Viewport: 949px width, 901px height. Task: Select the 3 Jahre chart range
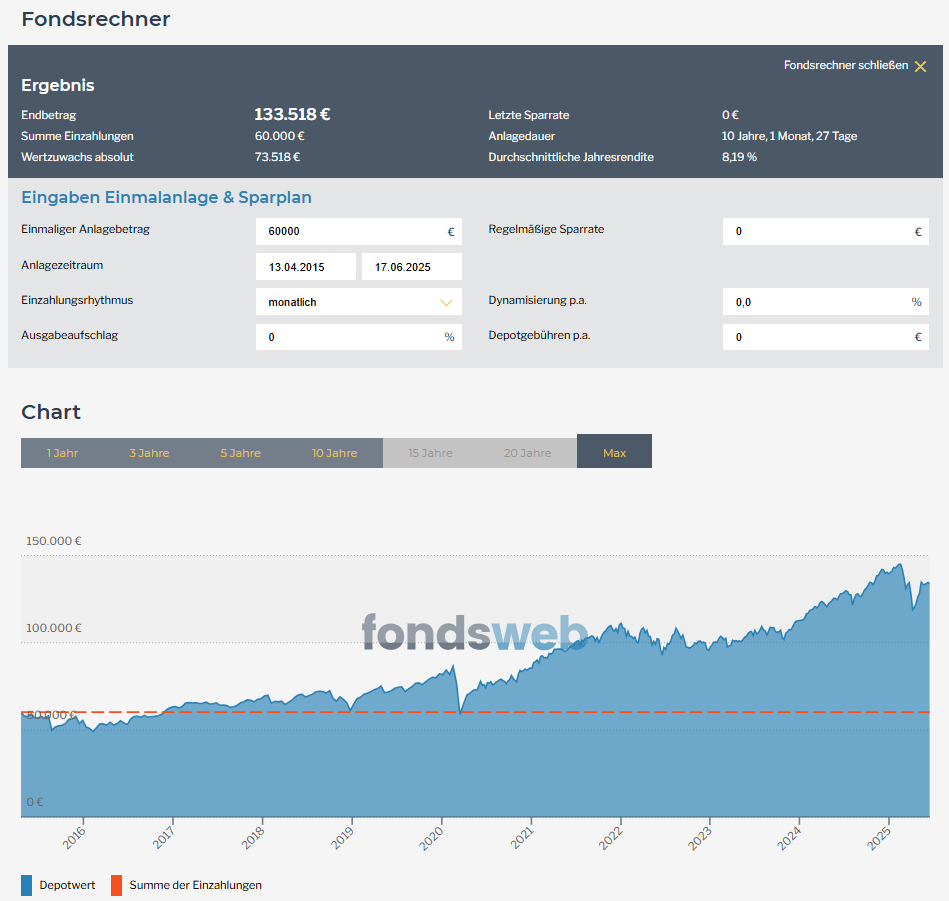tap(149, 453)
